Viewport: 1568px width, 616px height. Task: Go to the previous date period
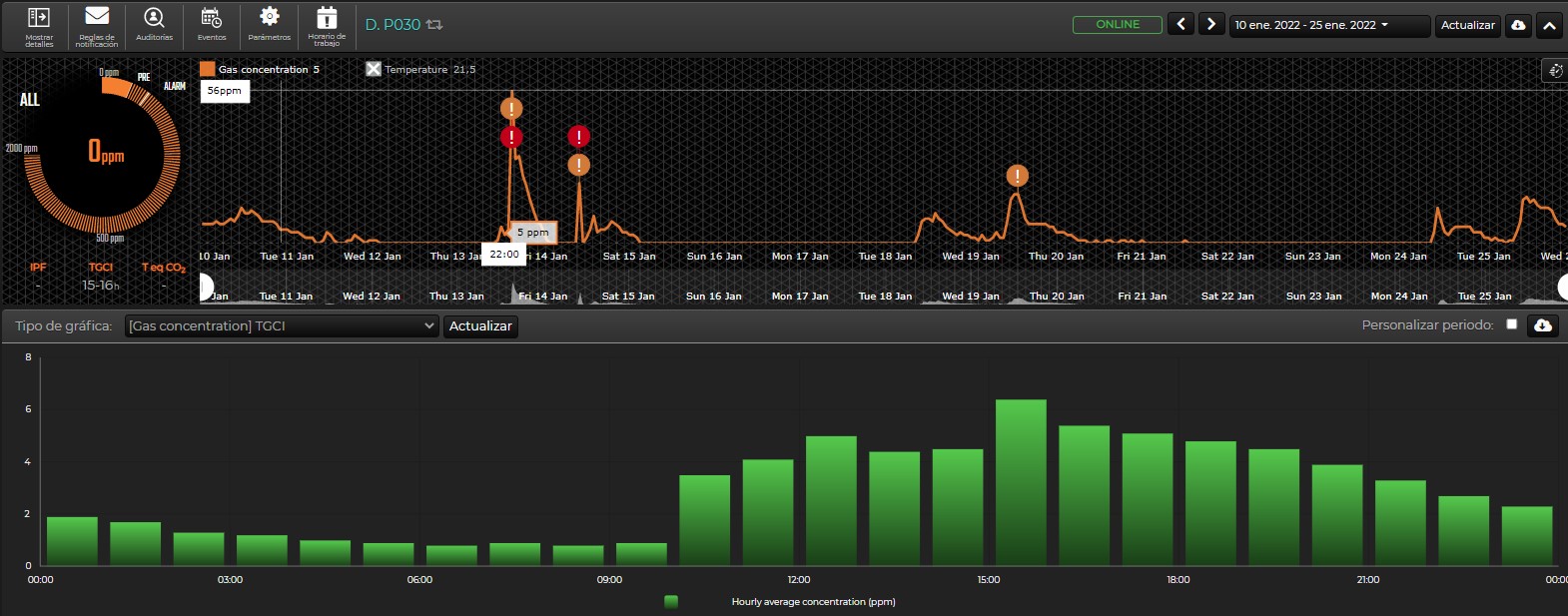coord(1180,24)
